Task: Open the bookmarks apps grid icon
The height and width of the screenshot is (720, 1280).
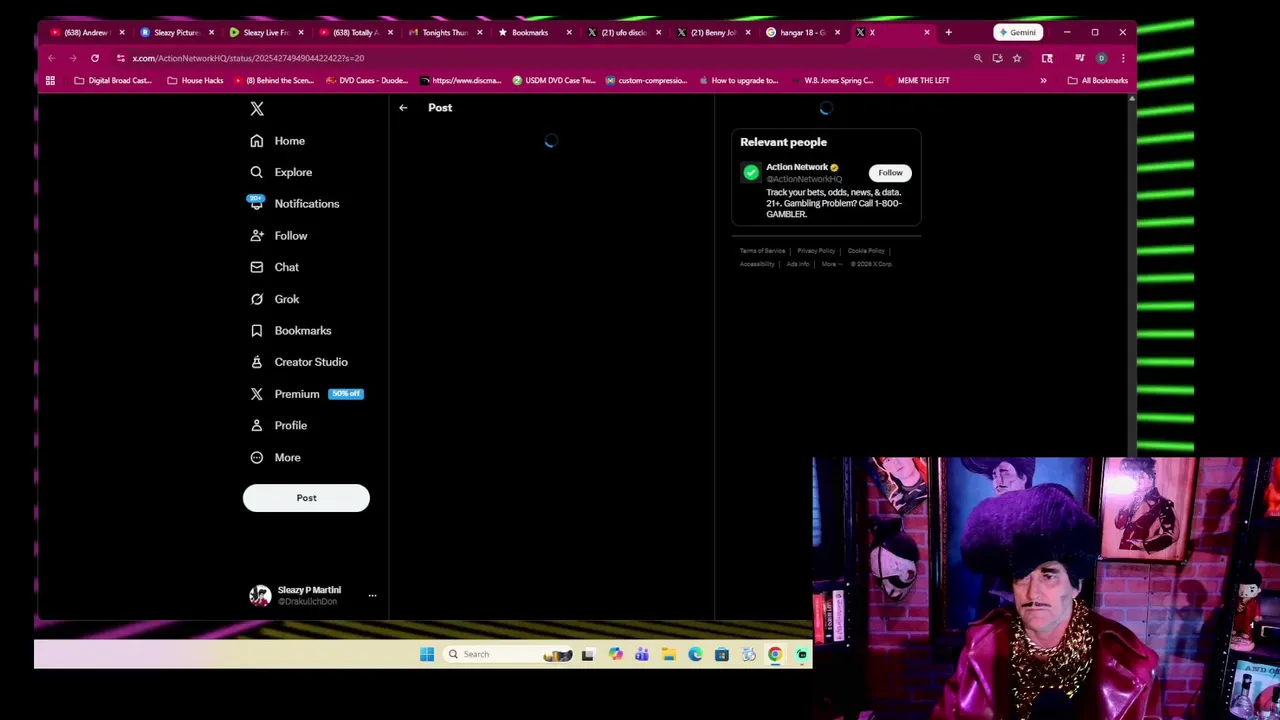Action: click(51, 81)
